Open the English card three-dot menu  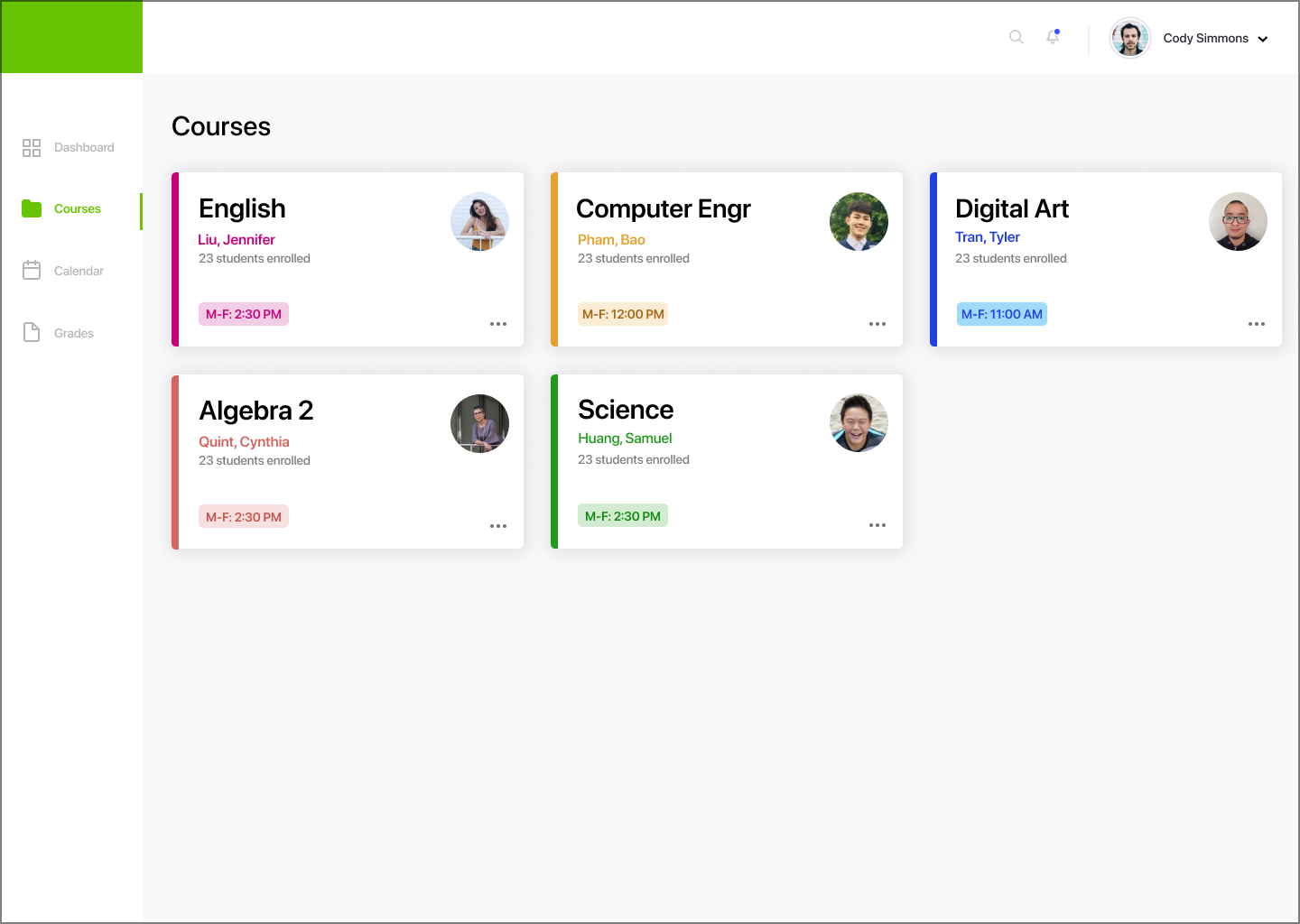point(498,324)
